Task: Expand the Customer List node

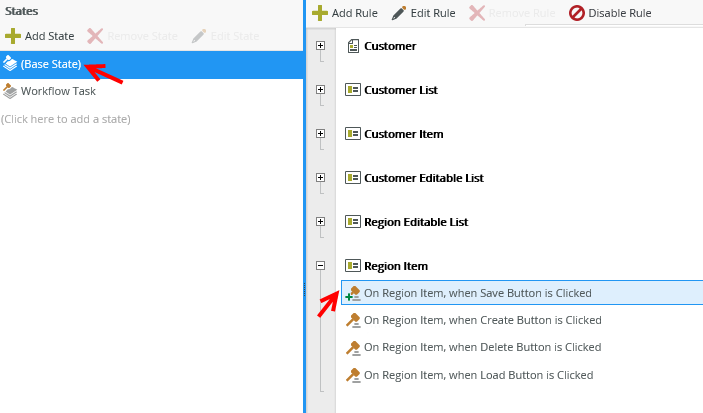Action: 320,90
